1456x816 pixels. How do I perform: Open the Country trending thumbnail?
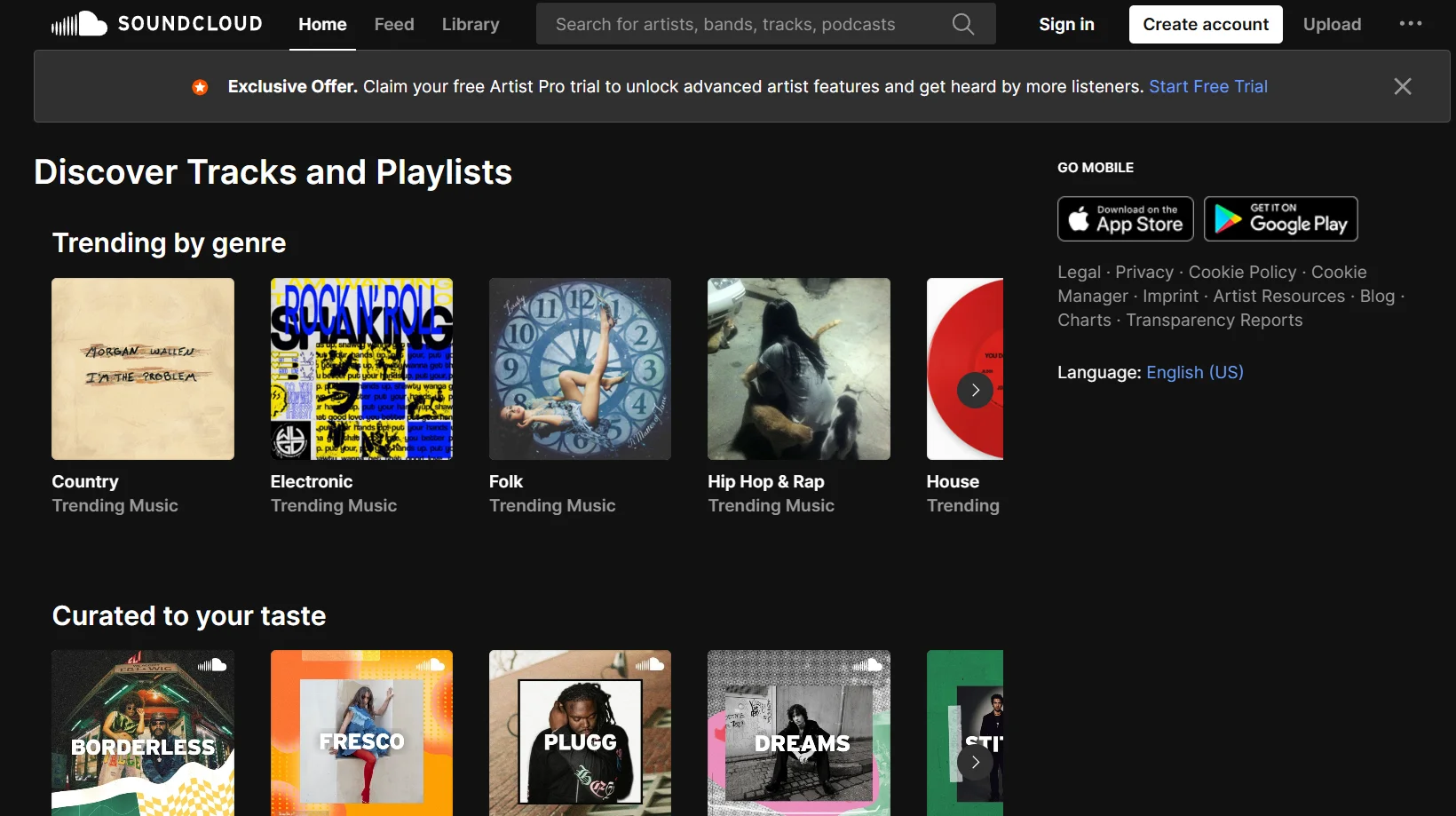(143, 369)
